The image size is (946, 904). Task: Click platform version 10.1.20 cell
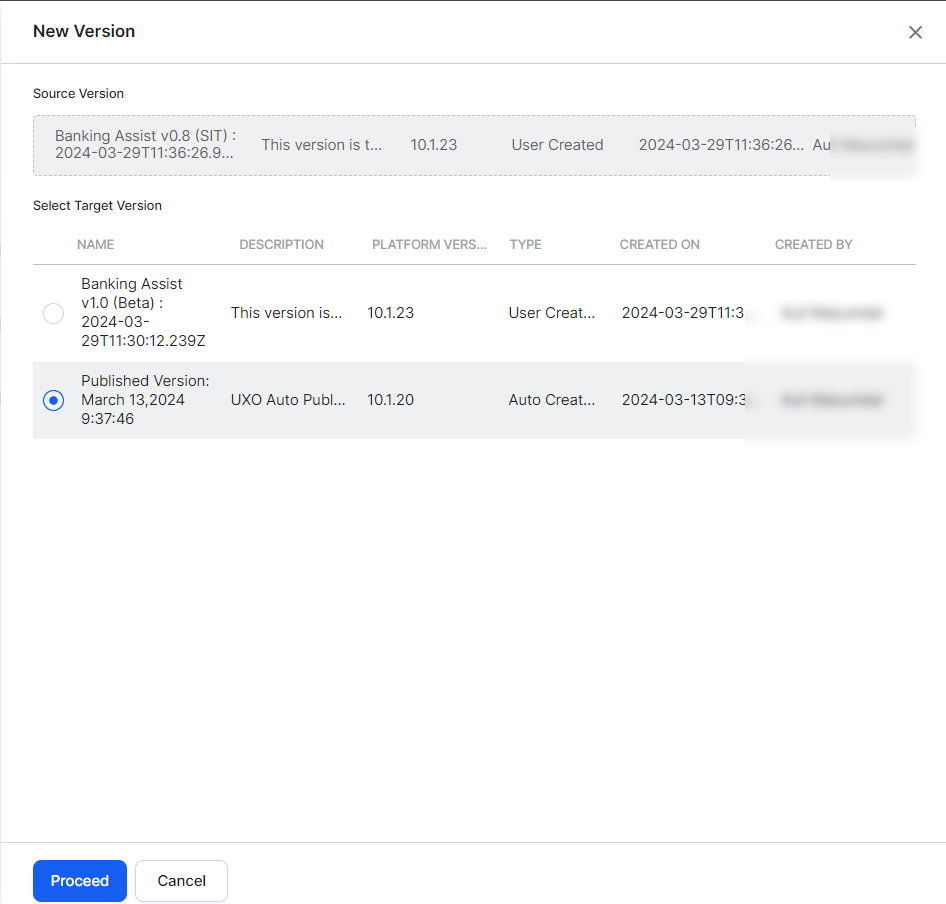pyautogui.click(x=390, y=400)
